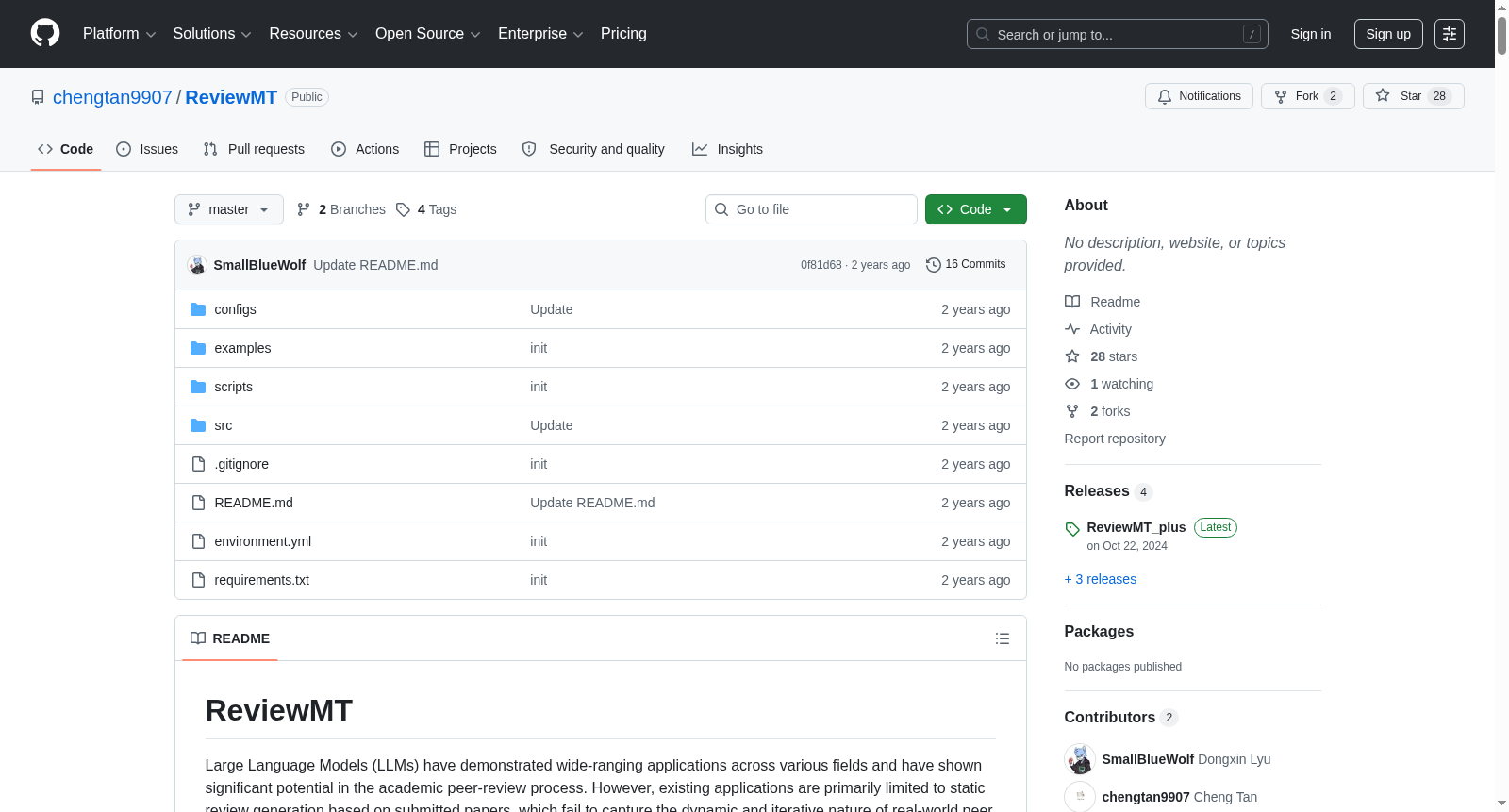Screen dimensions: 1509x812
Task: Click the eye icon beside watching
Action: [1072, 384]
